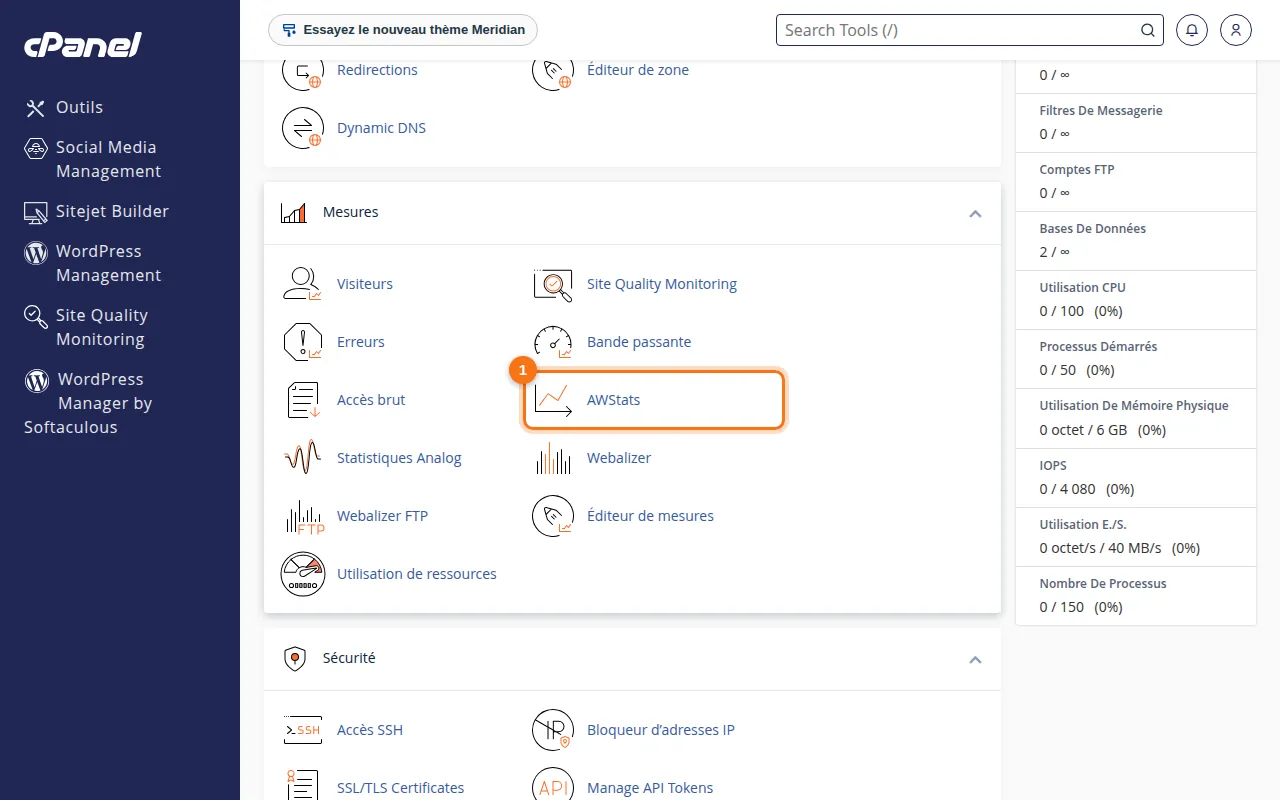Image resolution: width=1280 pixels, height=800 pixels.
Task: Open the Visiteurs icon
Action: point(302,284)
